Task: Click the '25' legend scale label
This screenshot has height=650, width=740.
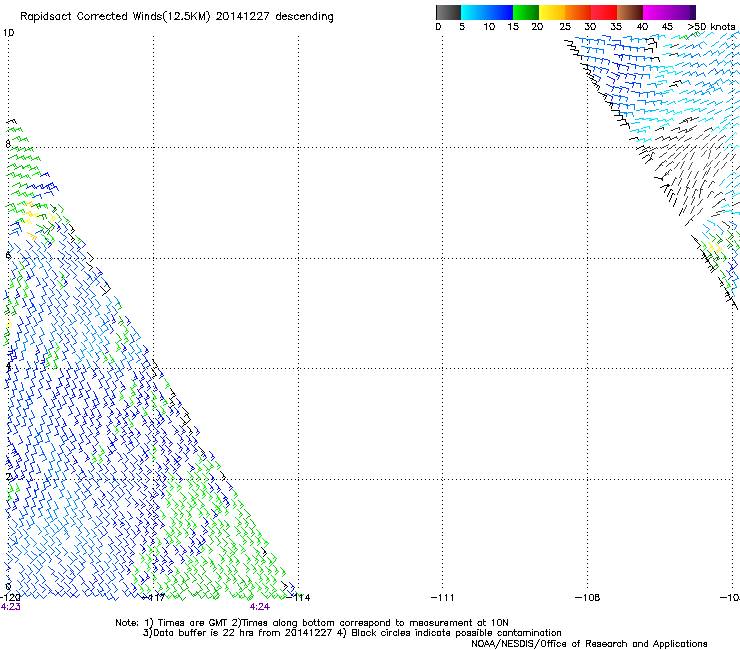Action: point(565,27)
